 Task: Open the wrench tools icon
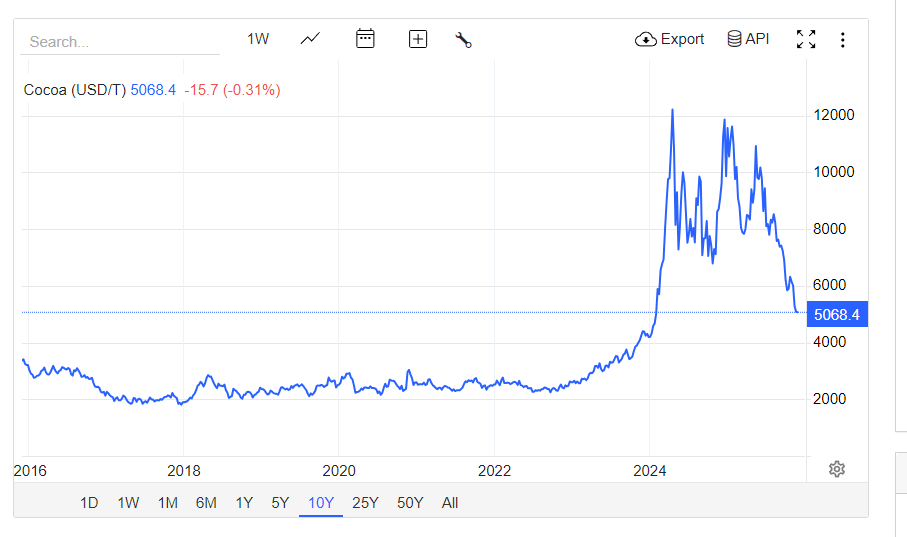pyautogui.click(x=463, y=40)
